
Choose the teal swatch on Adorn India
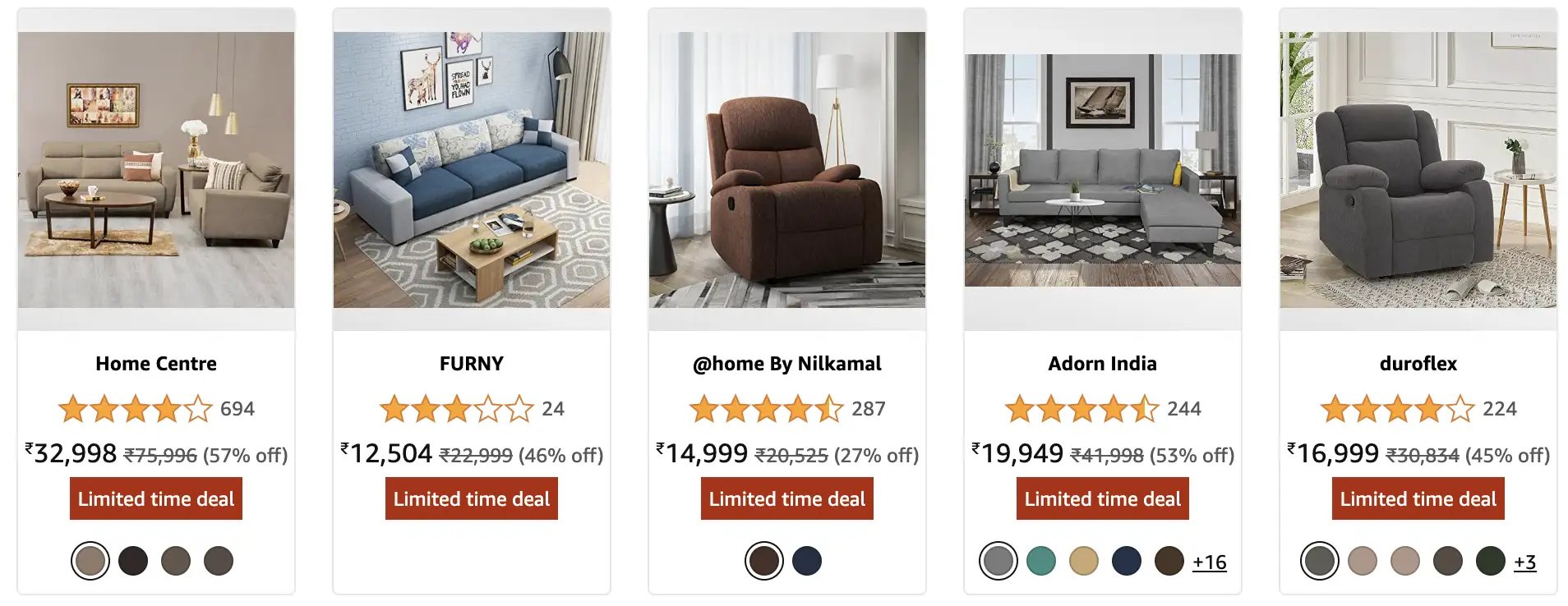pos(1041,561)
